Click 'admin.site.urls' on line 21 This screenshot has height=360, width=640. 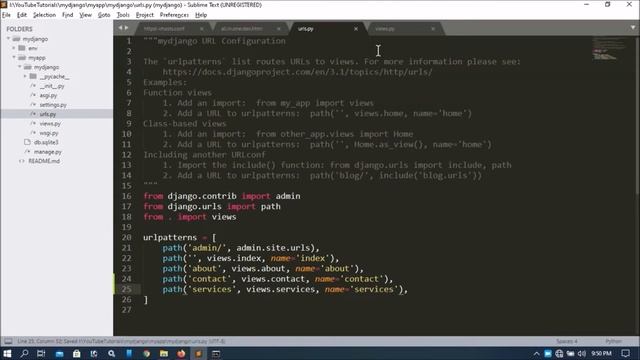273,248
